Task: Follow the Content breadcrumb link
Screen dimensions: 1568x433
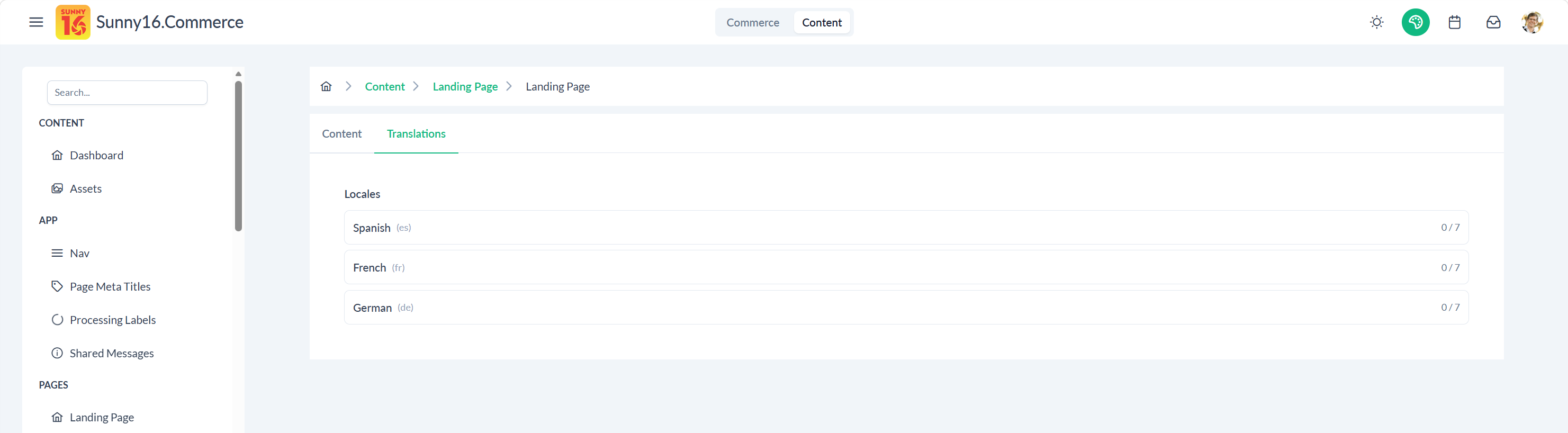Action: [385, 86]
